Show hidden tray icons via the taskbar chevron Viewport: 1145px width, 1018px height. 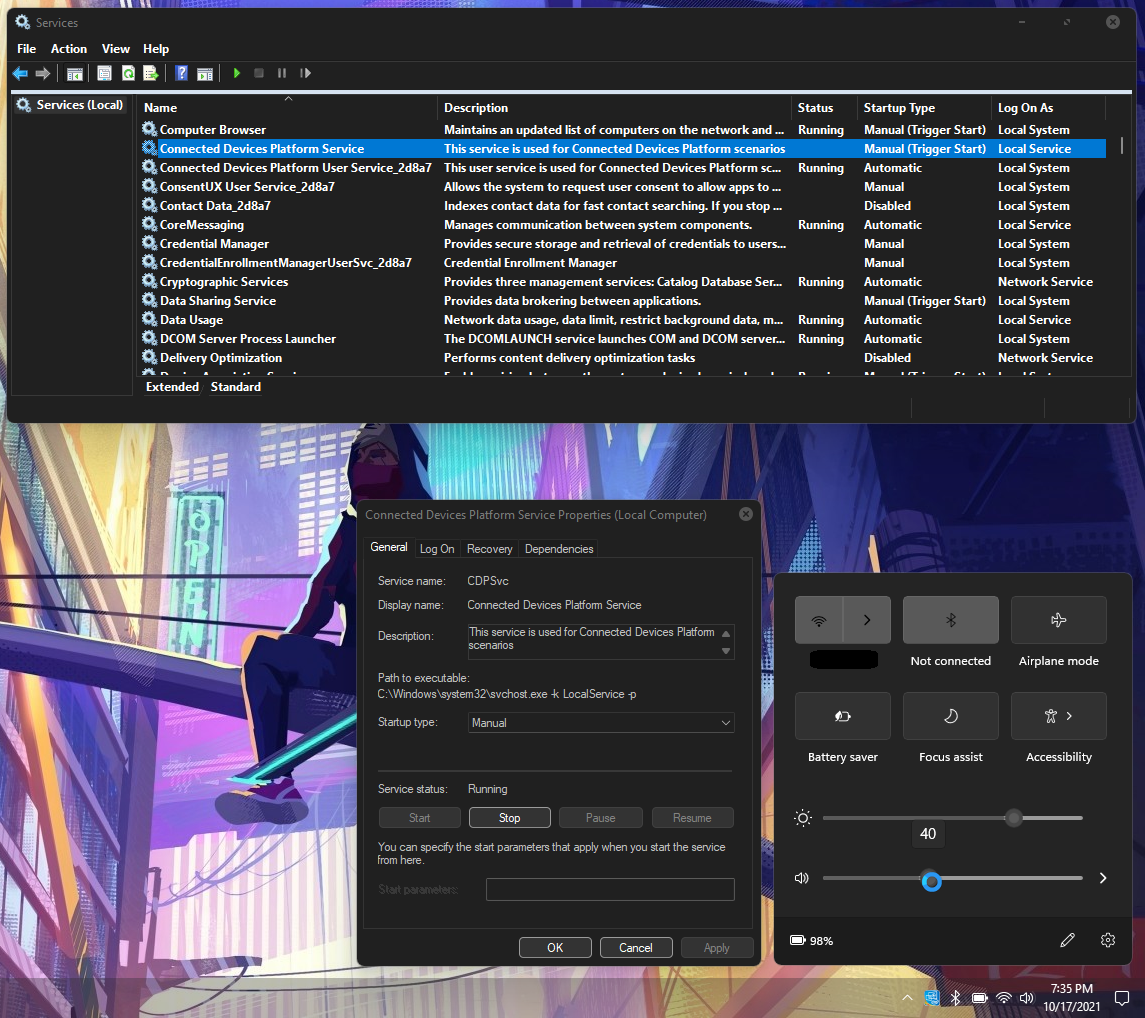907,998
